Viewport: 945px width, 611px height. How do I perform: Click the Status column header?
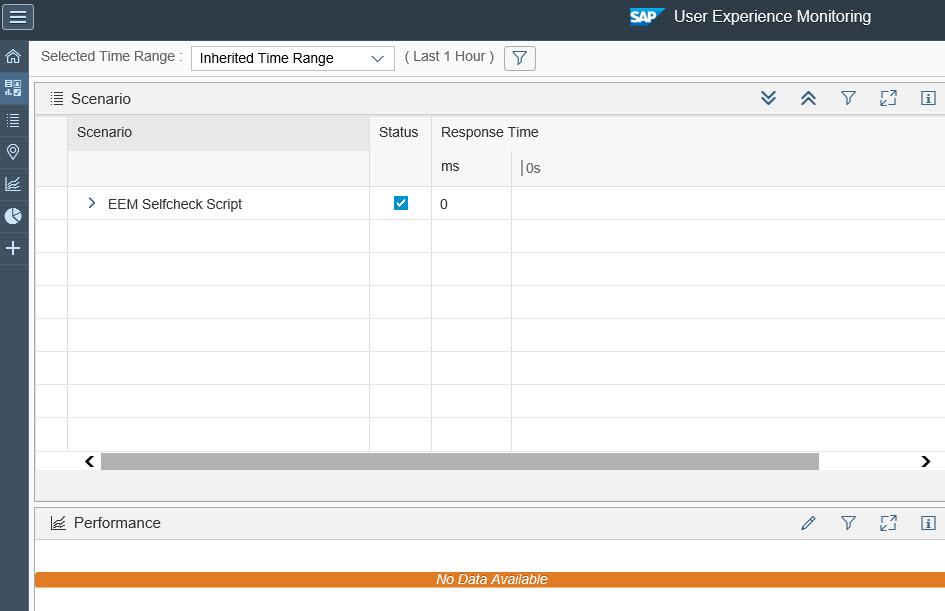click(398, 133)
